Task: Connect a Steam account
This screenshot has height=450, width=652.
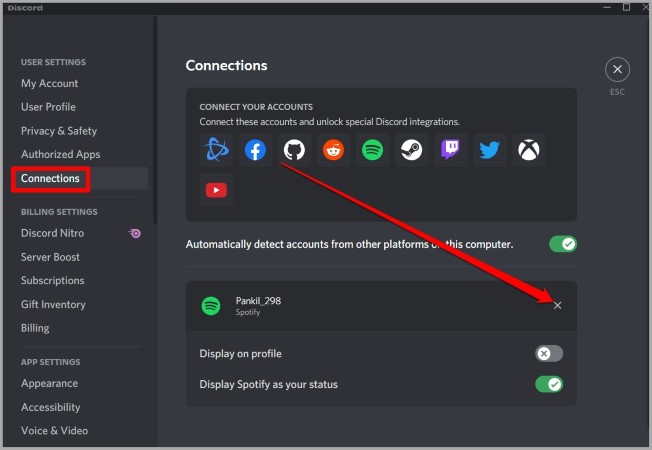Action: click(412, 150)
